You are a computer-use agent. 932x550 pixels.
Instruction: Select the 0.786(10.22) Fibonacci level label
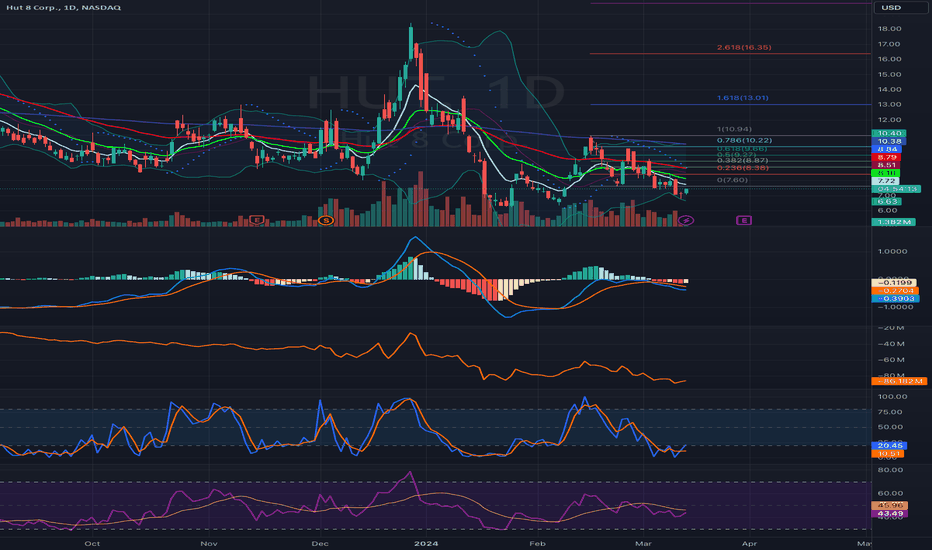pos(744,140)
